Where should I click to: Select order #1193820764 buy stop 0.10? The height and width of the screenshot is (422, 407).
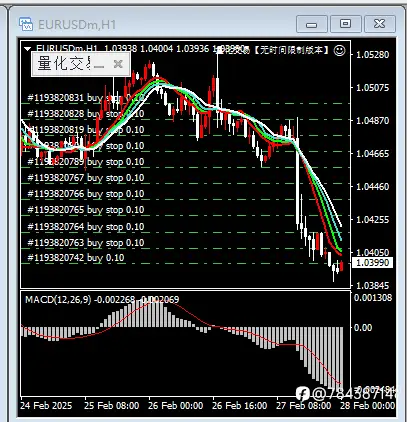pos(86,227)
